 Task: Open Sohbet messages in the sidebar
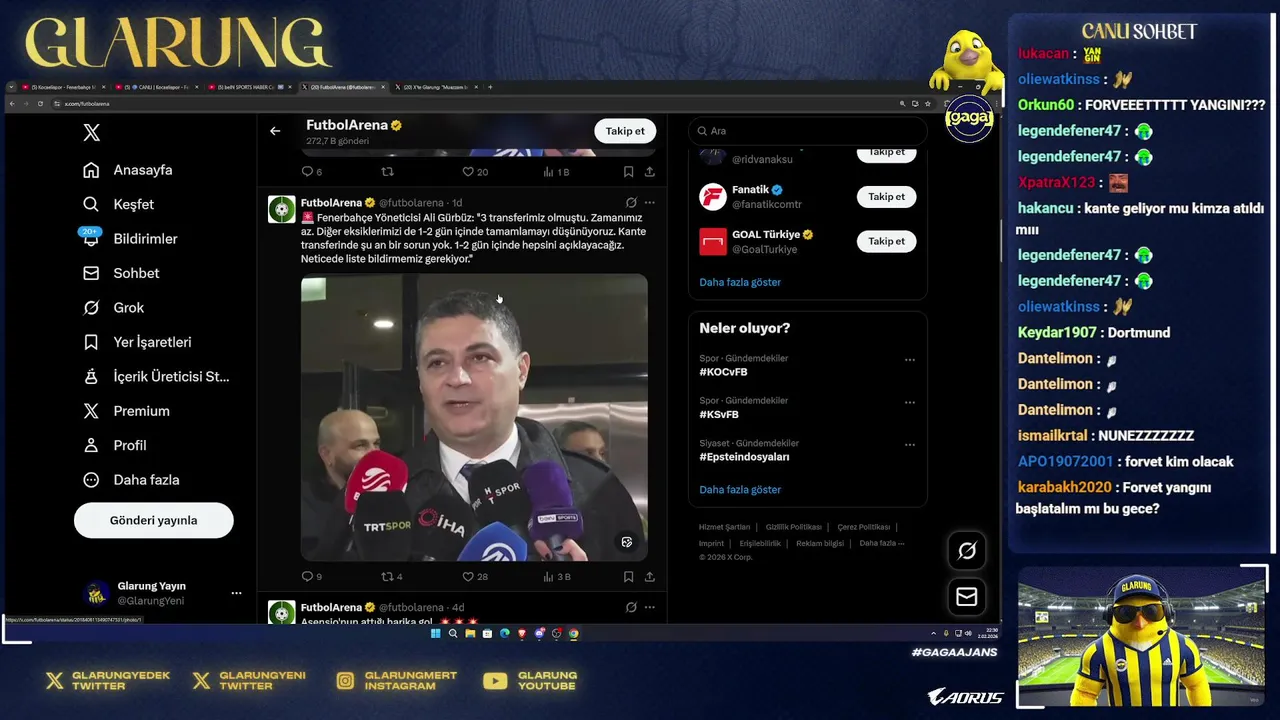121,273
